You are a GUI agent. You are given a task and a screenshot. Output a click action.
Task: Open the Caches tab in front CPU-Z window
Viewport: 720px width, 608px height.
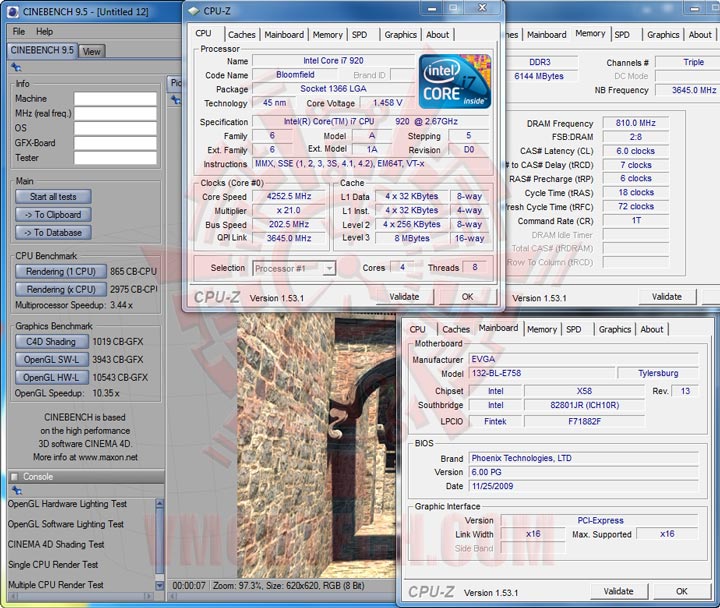click(x=242, y=35)
